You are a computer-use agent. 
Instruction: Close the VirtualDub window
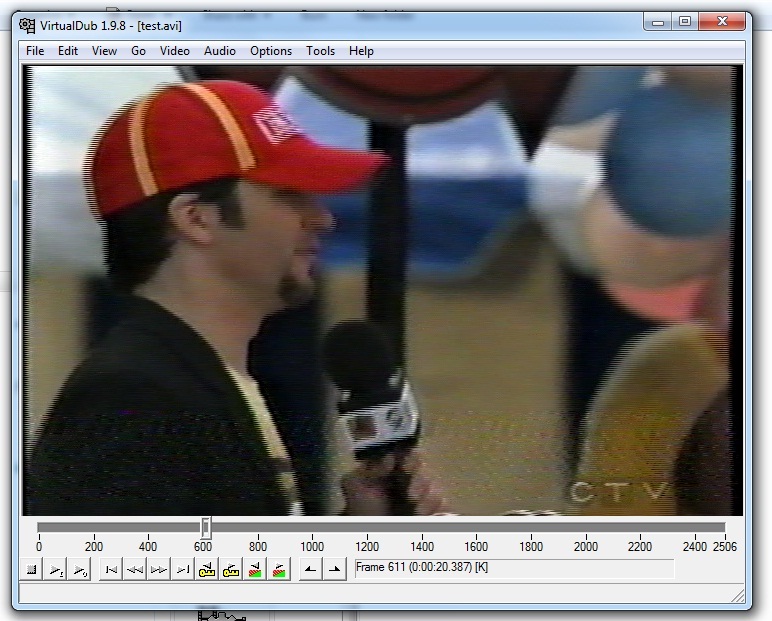coord(722,22)
